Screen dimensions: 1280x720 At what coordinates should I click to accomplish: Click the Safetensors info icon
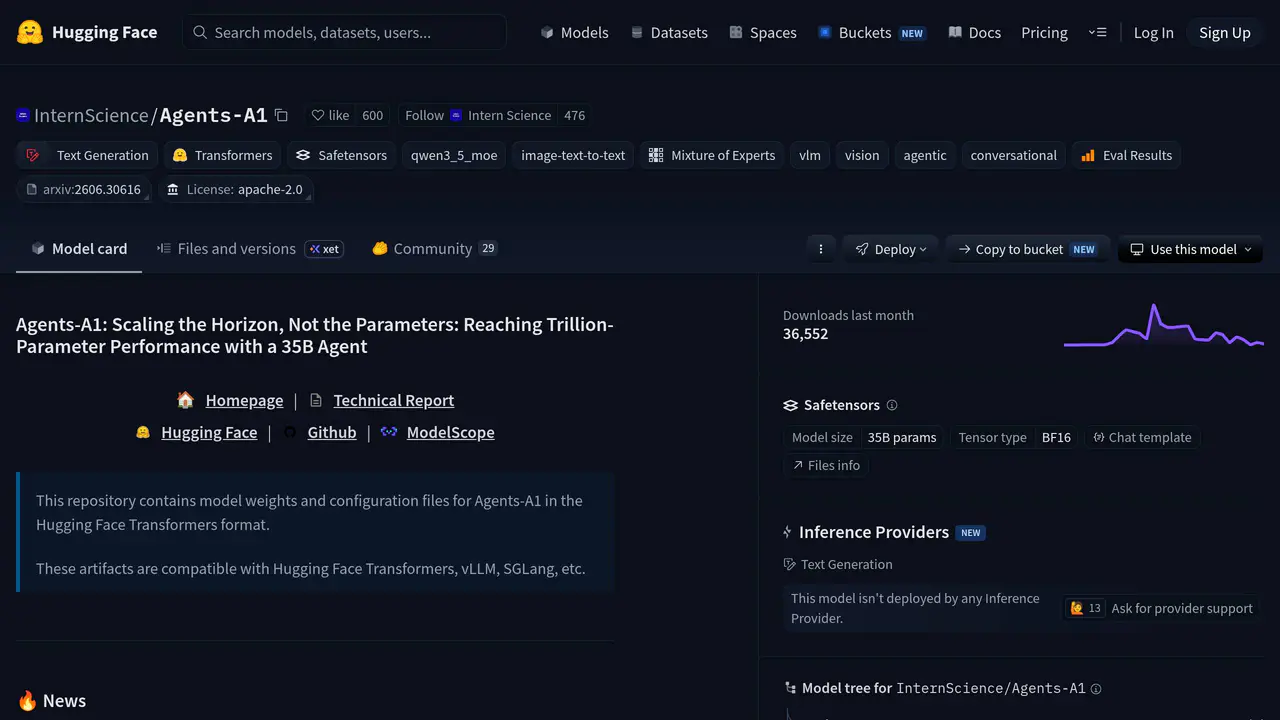(892, 405)
